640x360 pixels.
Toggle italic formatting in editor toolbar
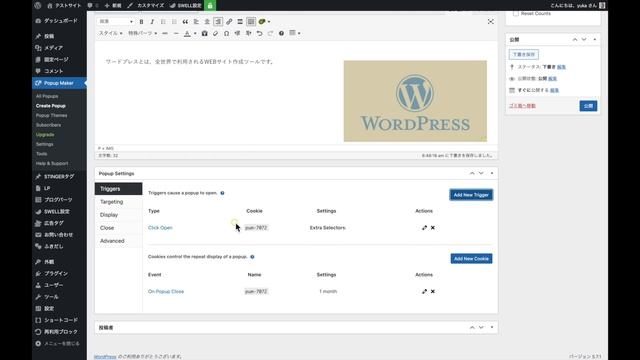[x=152, y=22]
